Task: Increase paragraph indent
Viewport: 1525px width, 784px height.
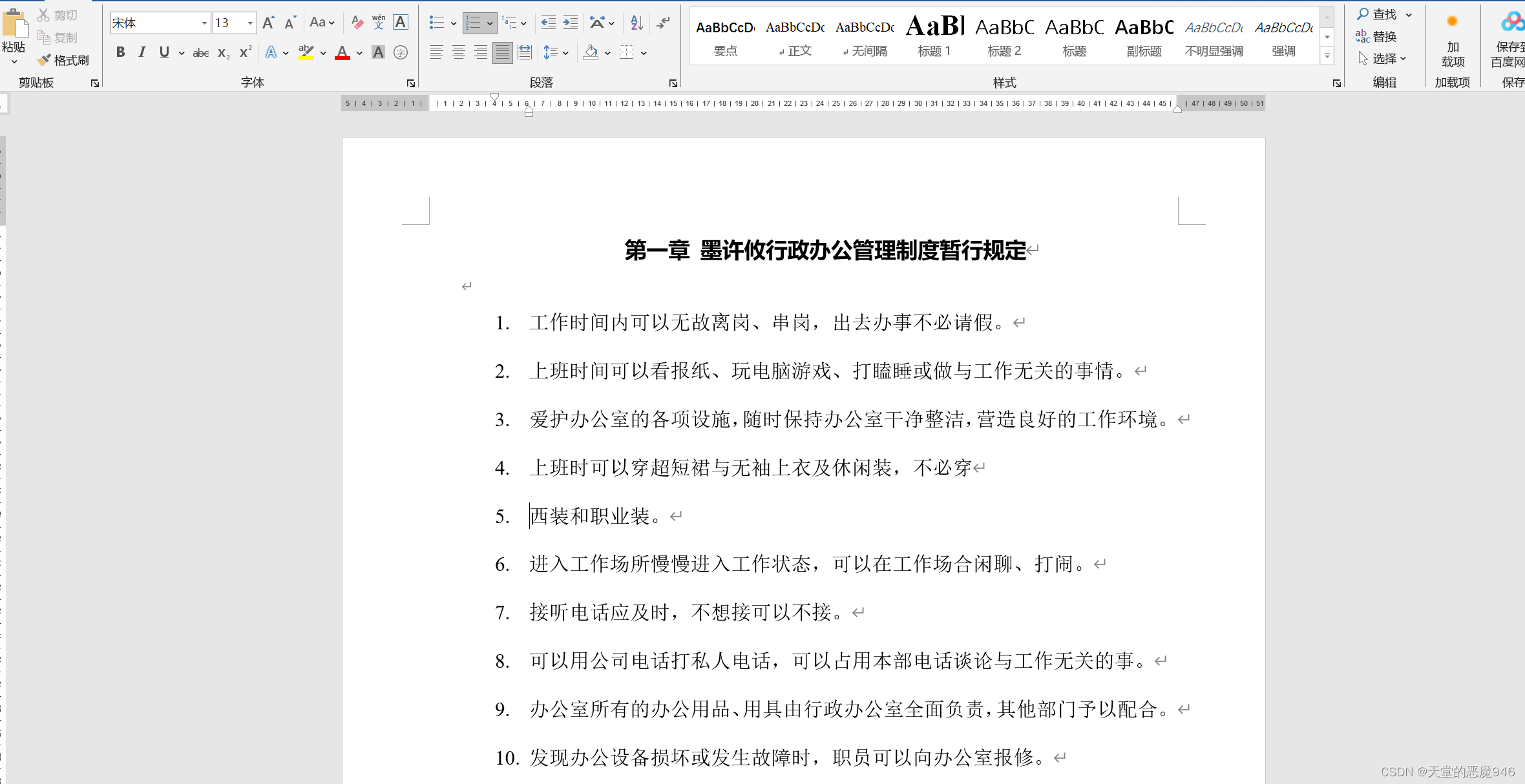Action: coord(571,23)
